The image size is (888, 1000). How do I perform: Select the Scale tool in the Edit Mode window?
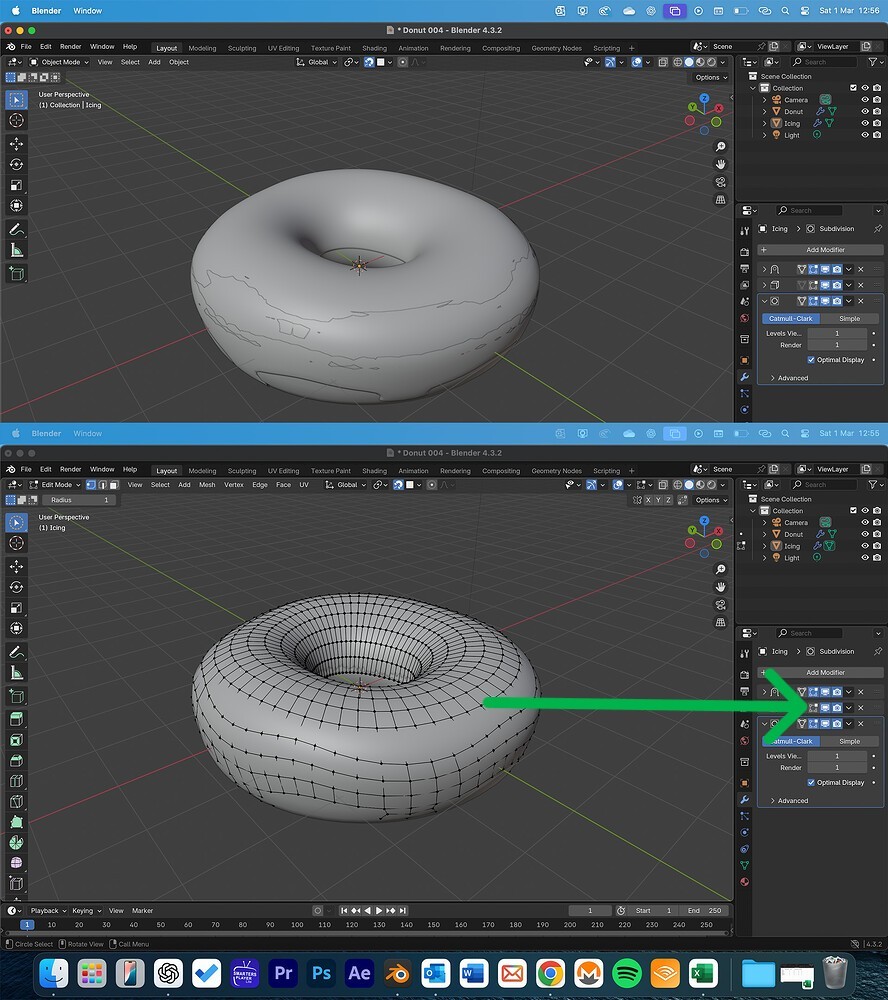(17, 608)
